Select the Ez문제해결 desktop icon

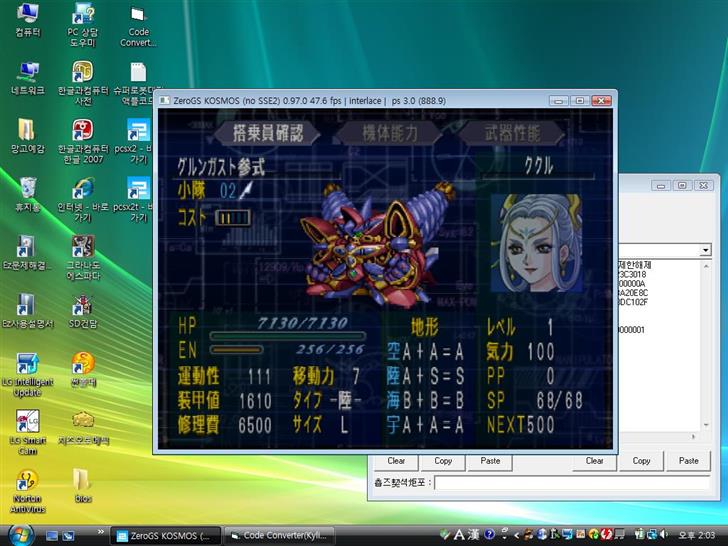pyautogui.click(x=27, y=253)
